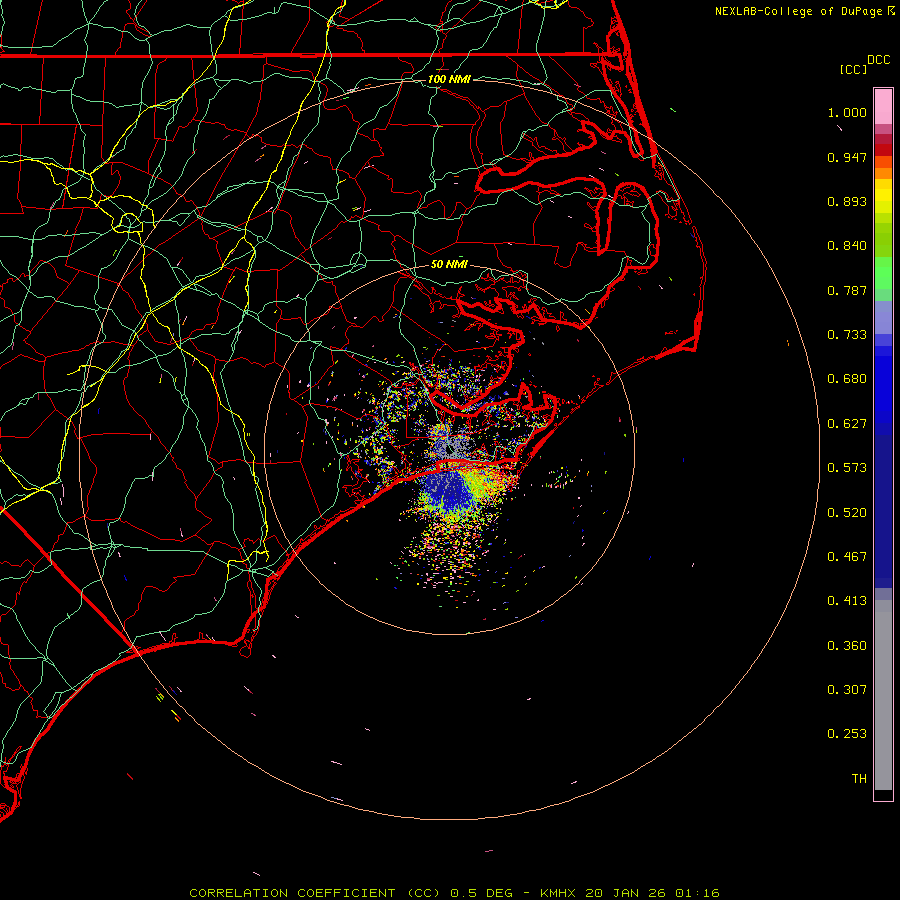This screenshot has height=900, width=900.
Task: Click the CORRELATION COEFFICIENT caption title
Action: [x=315, y=893]
